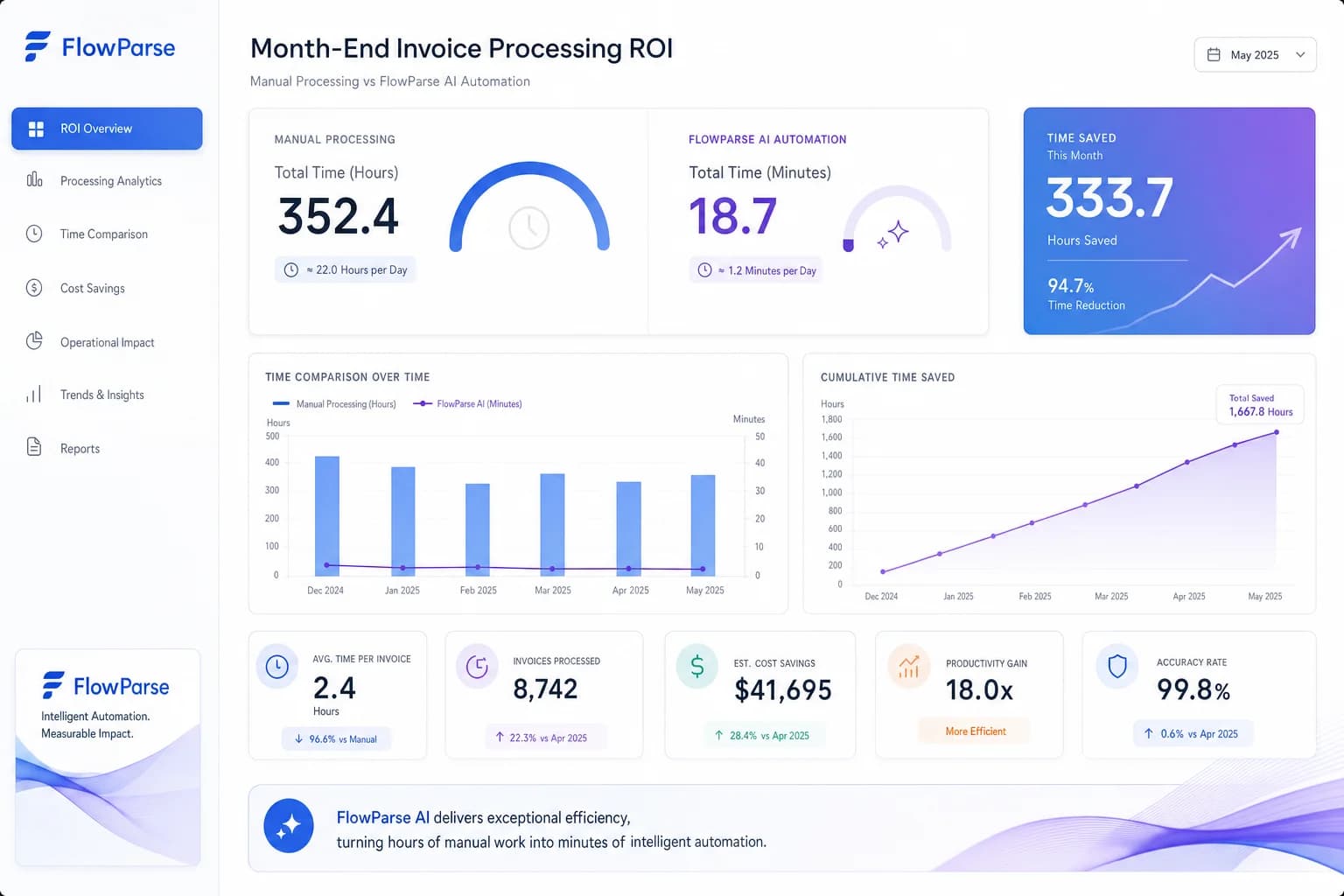Click the Est. Cost Savings dollar icon
This screenshot has width=1344, height=896.
[697, 667]
